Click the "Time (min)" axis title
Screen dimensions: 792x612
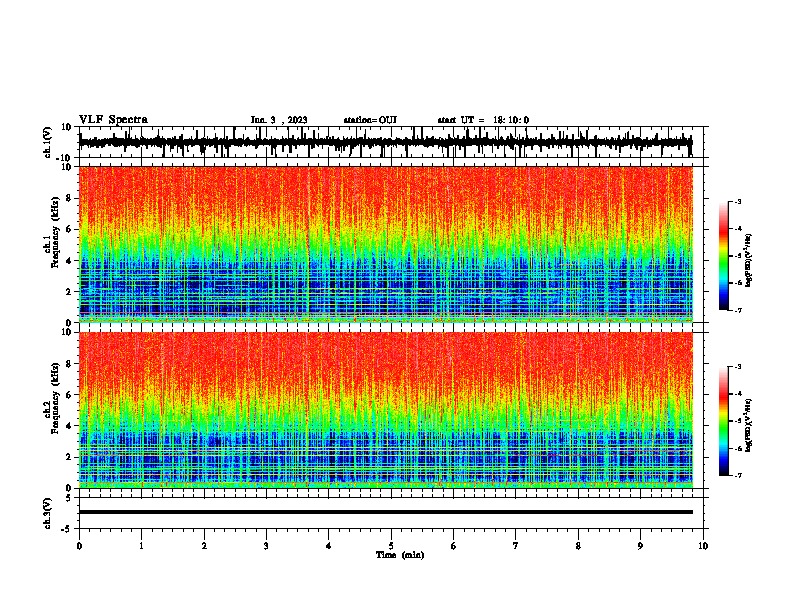(400, 555)
